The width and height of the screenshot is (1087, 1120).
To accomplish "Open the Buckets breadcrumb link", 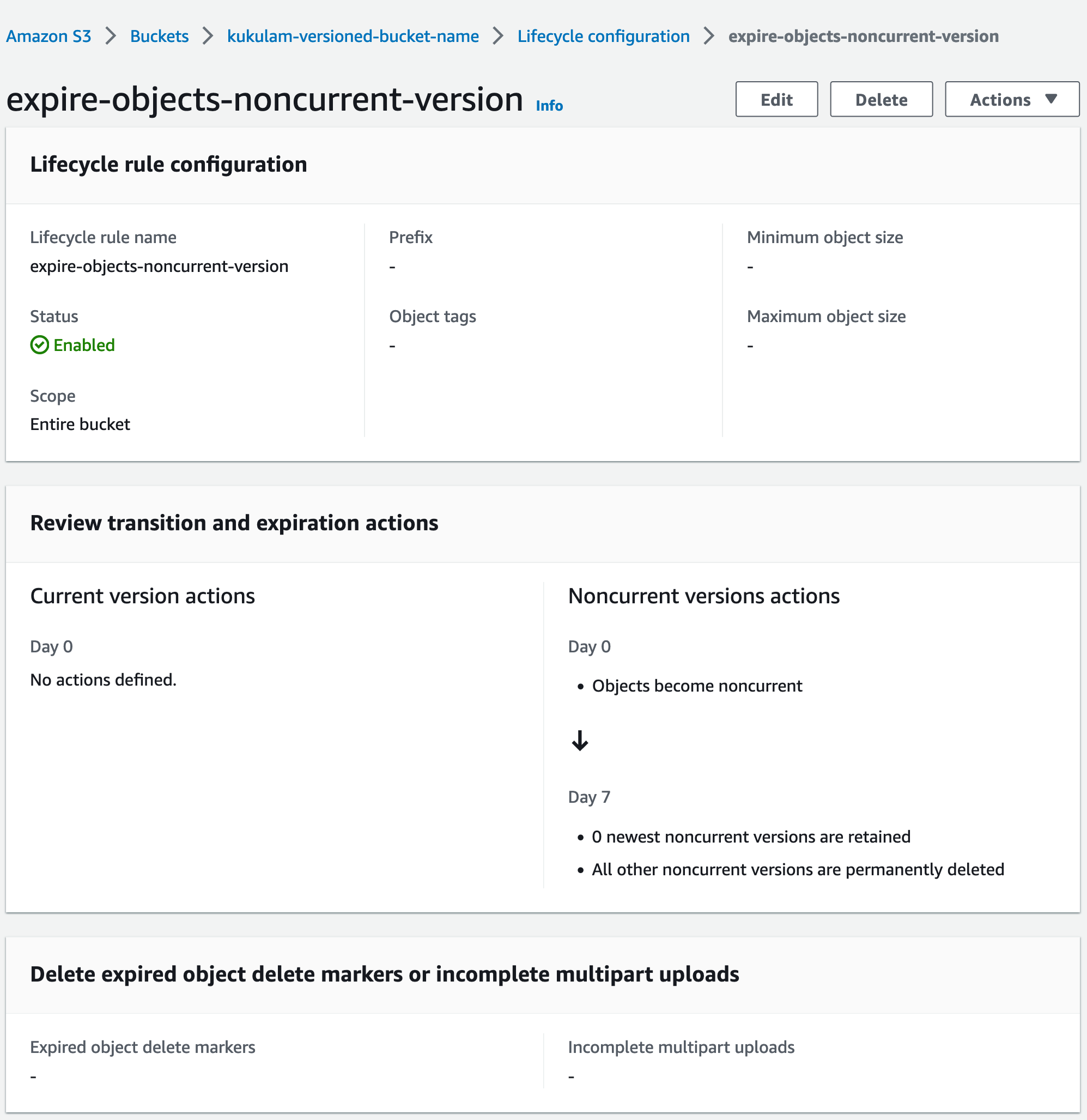I will coord(159,36).
